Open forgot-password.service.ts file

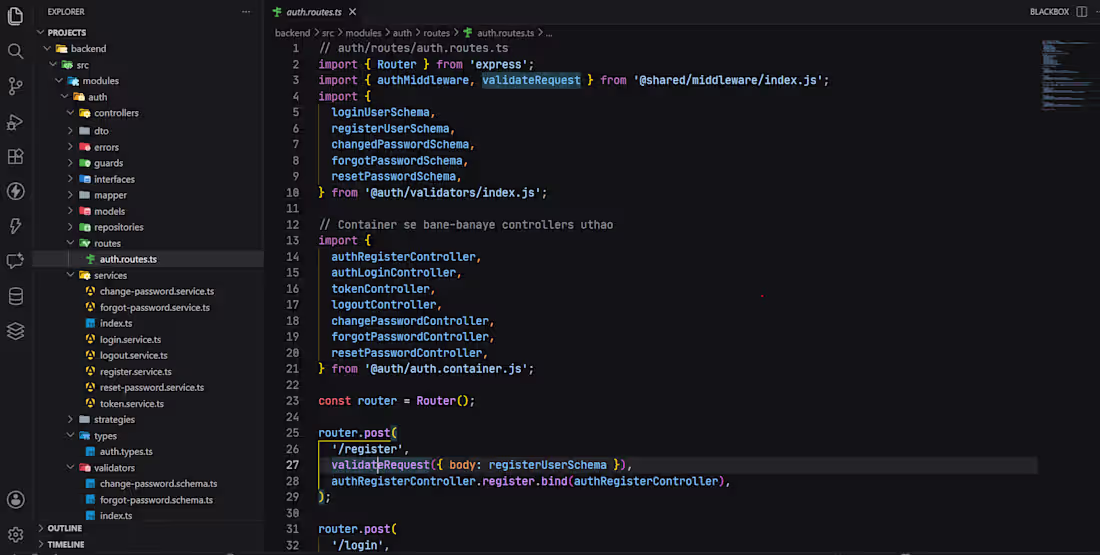(x=154, y=307)
